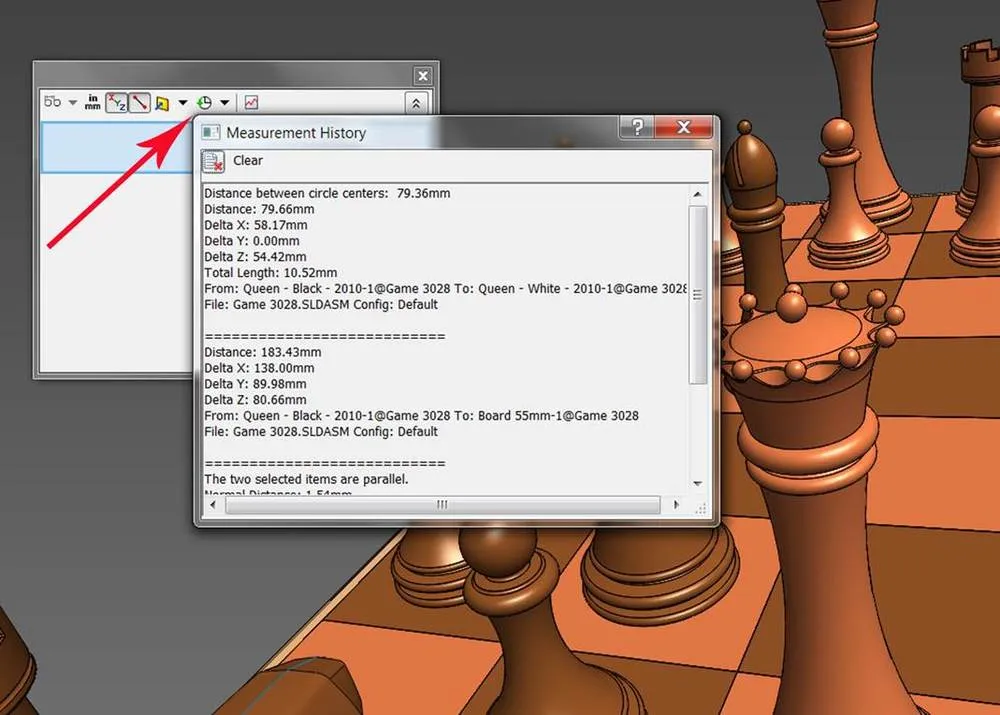Viewport: 1000px width, 715px height.
Task: Collapse the Measure dialog with the chevron
Action: (x=415, y=101)
